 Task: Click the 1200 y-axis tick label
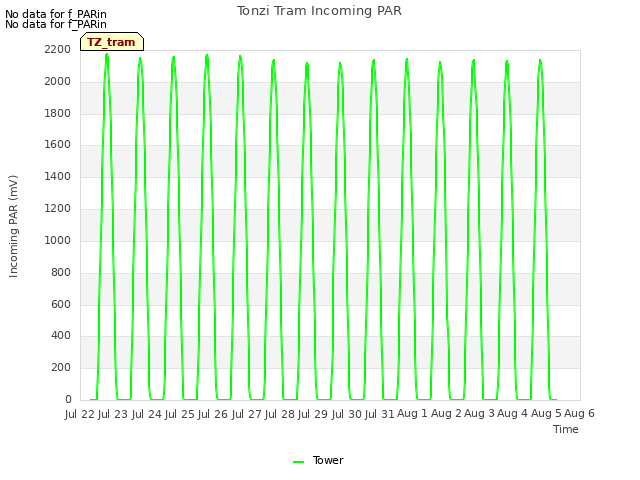pyautogui.click(x=58, y=208)
